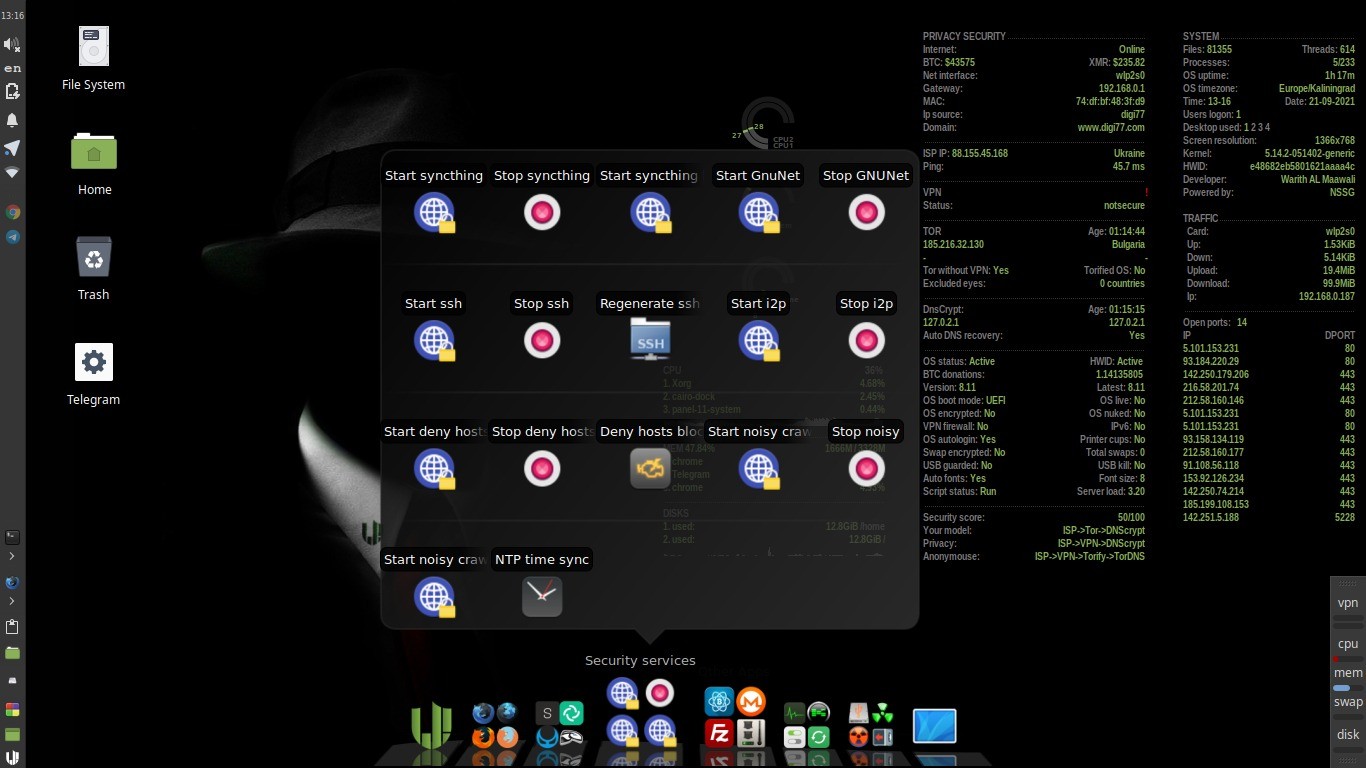Launch Stop syncthing from Security services popup
This screenshot has width=1366, height=768.
(542, 212)
